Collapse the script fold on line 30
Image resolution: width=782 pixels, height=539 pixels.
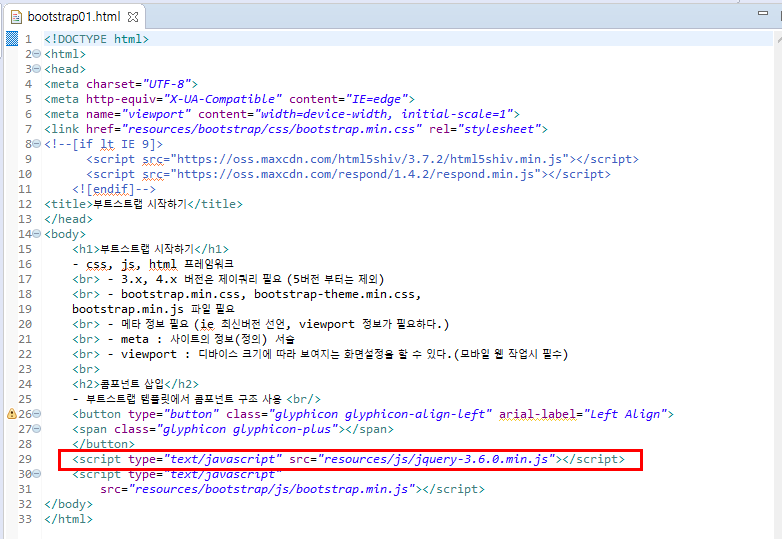coord(36,473)
